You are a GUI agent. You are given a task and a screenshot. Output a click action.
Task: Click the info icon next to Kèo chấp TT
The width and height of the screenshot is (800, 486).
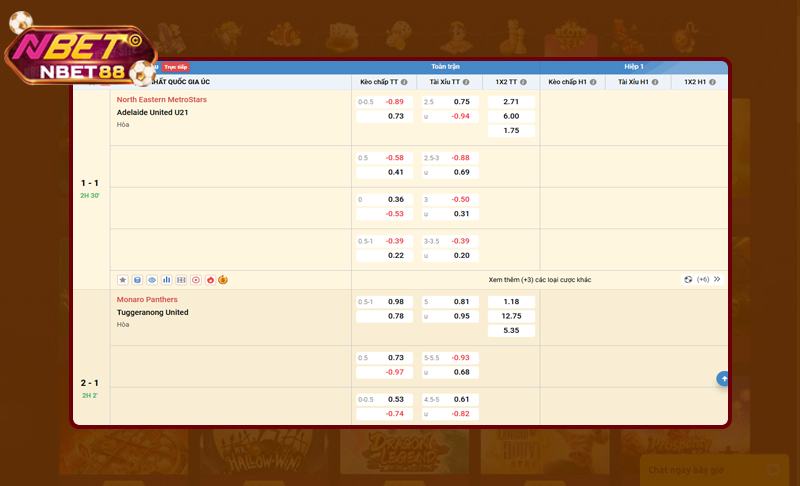tap(404, 81)
